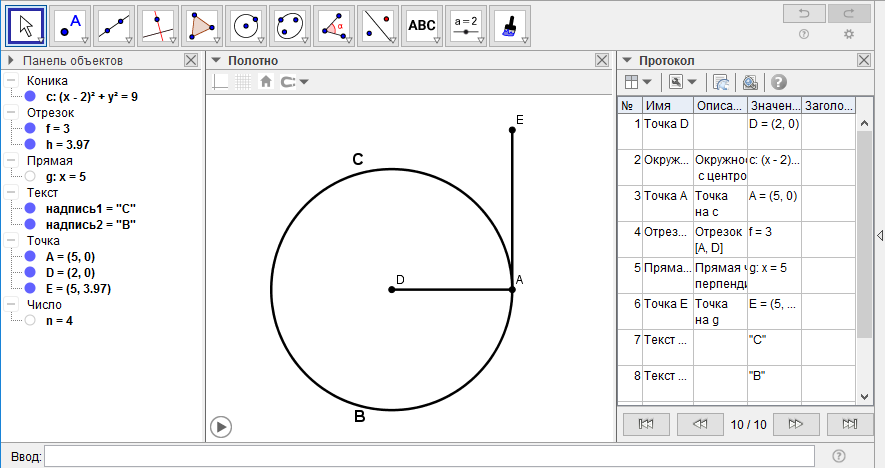Select the Polygon tool

pos(201,26)
